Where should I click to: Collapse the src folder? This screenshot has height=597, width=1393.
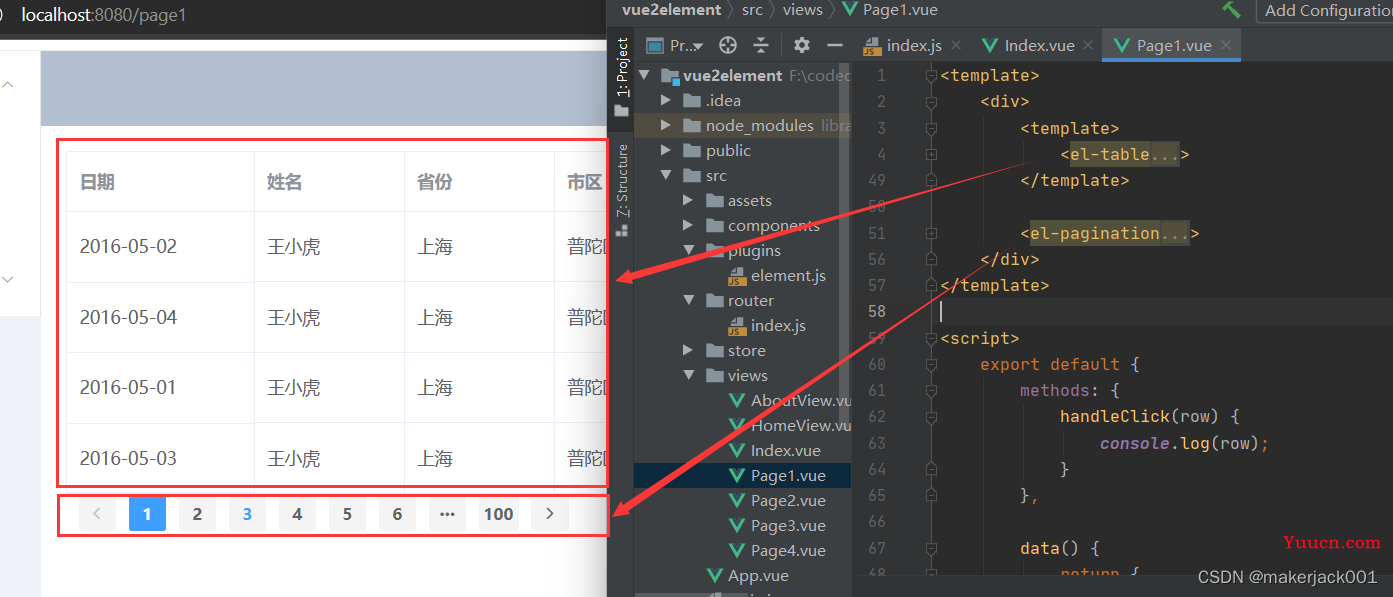(666, 175)
